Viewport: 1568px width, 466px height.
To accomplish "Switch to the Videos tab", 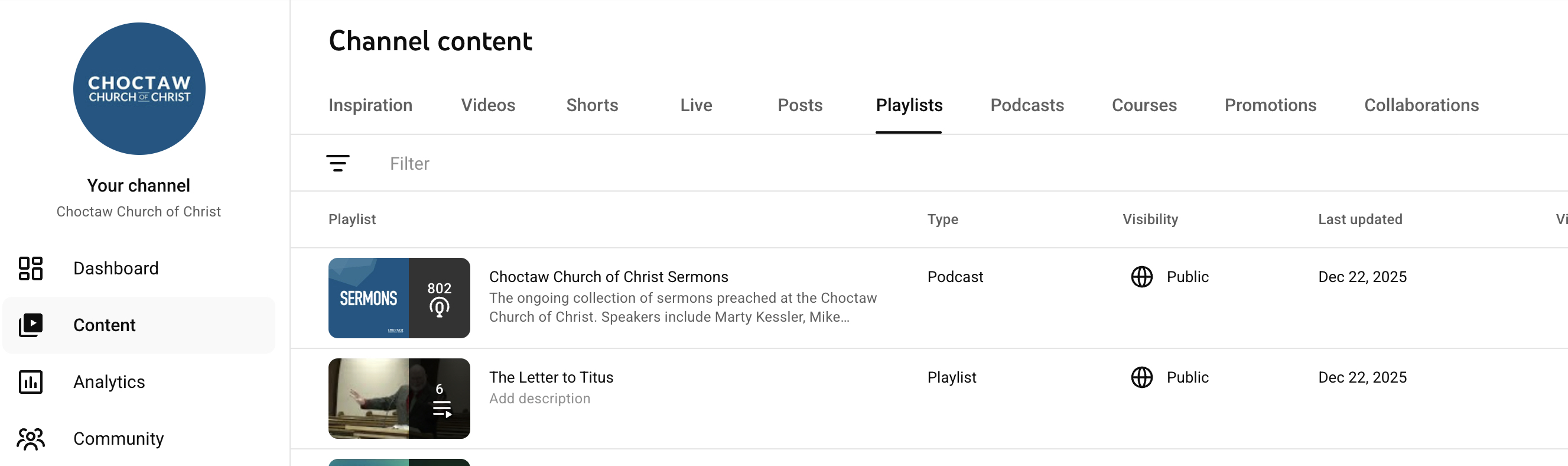I will pyautogui.click(x=487, y=105).
